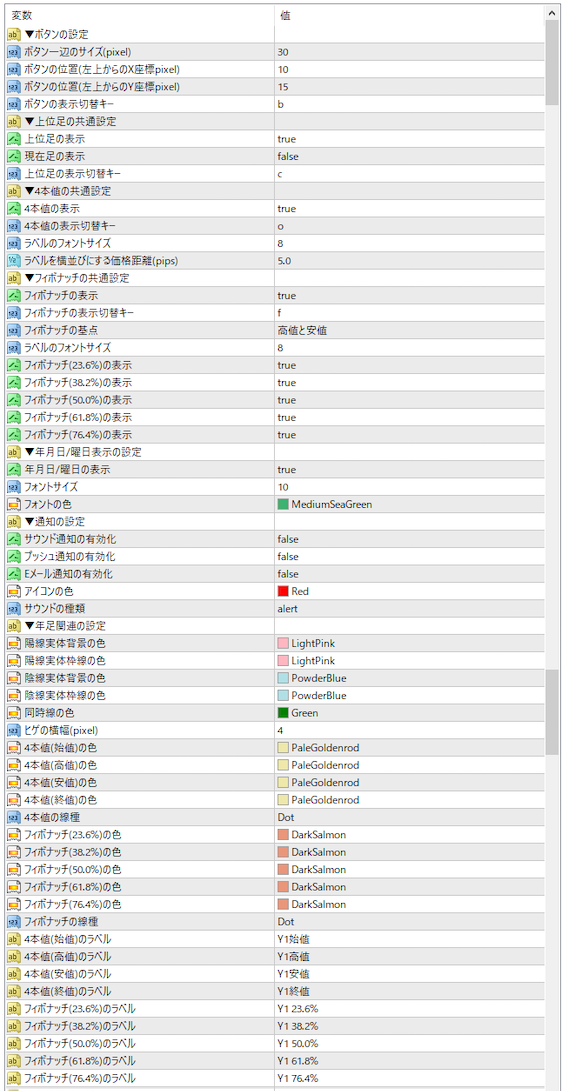Select the ▼年足関連の設定 section row
Viewport: 565px width, 1091px height.
[x=275, y=626]
